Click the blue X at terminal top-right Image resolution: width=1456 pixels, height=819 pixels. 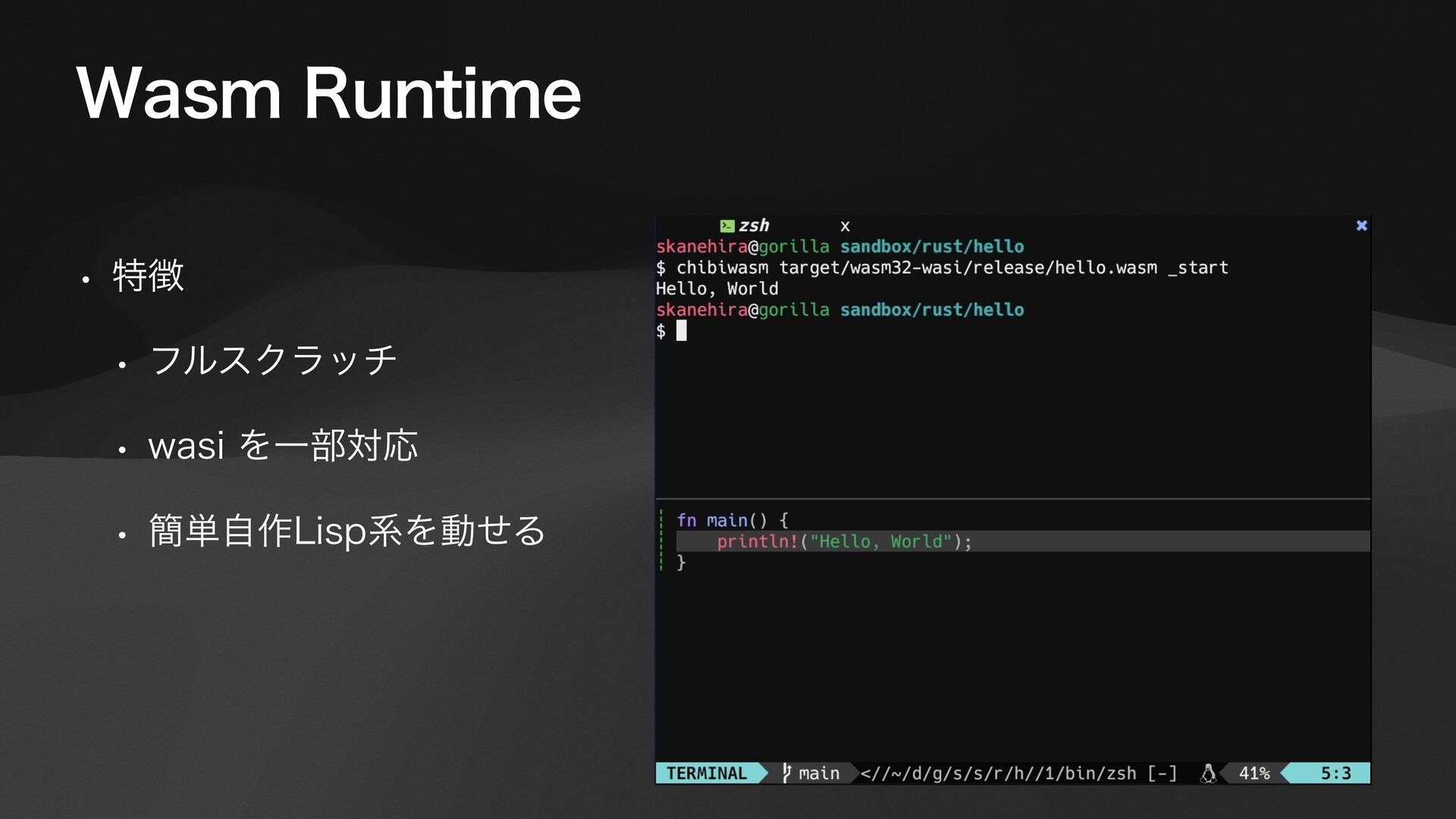[1361, 226]
